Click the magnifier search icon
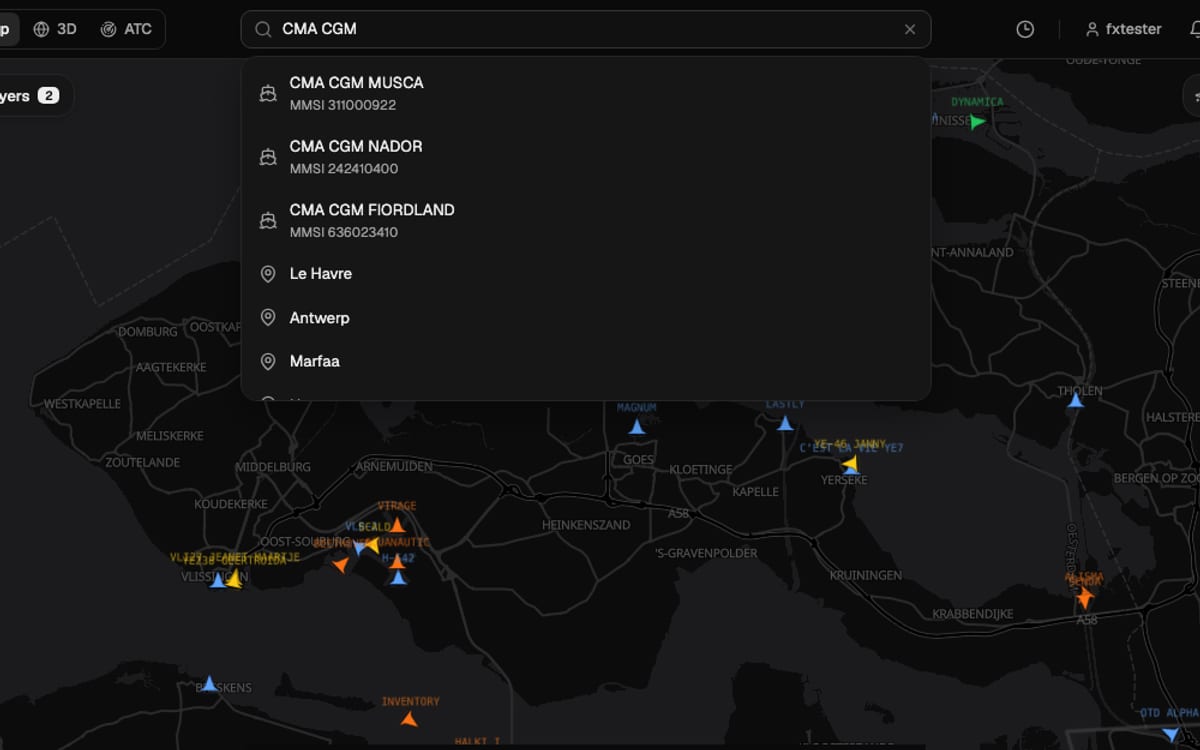 (x=263, y=29)
